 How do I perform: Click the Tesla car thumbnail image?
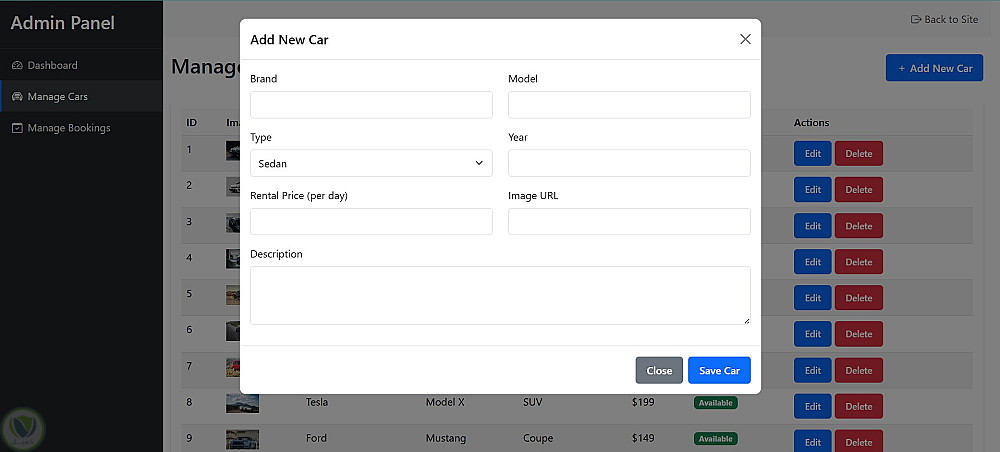tap(242, 403)
